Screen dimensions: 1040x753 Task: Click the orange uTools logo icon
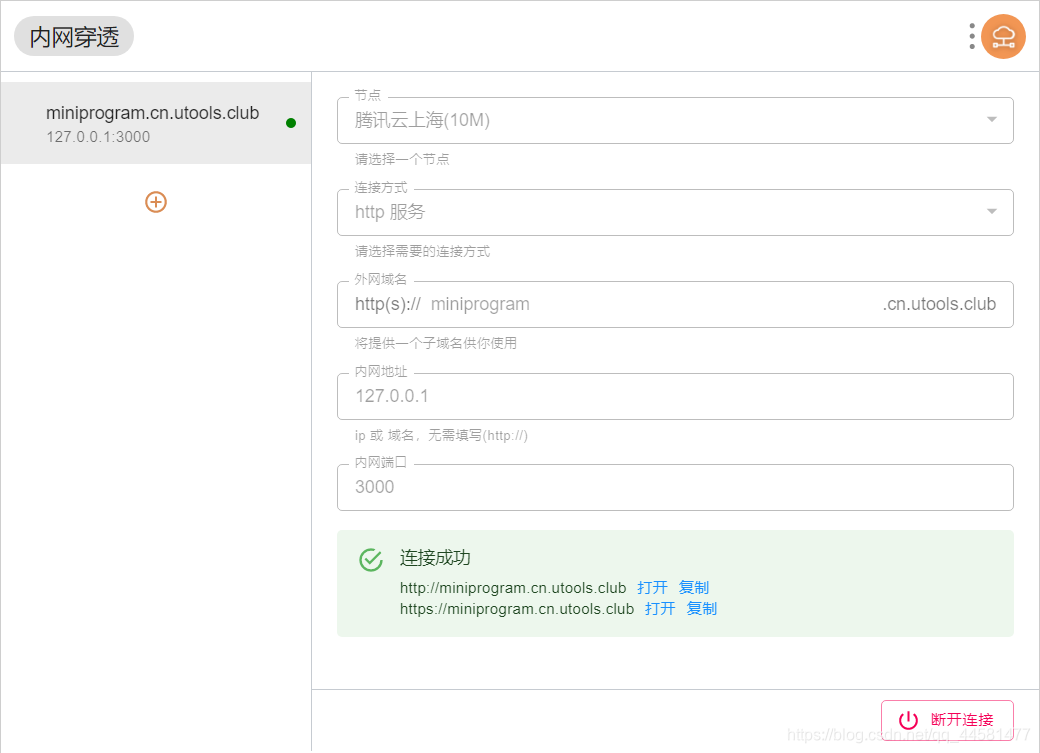tap(1004, 36)
